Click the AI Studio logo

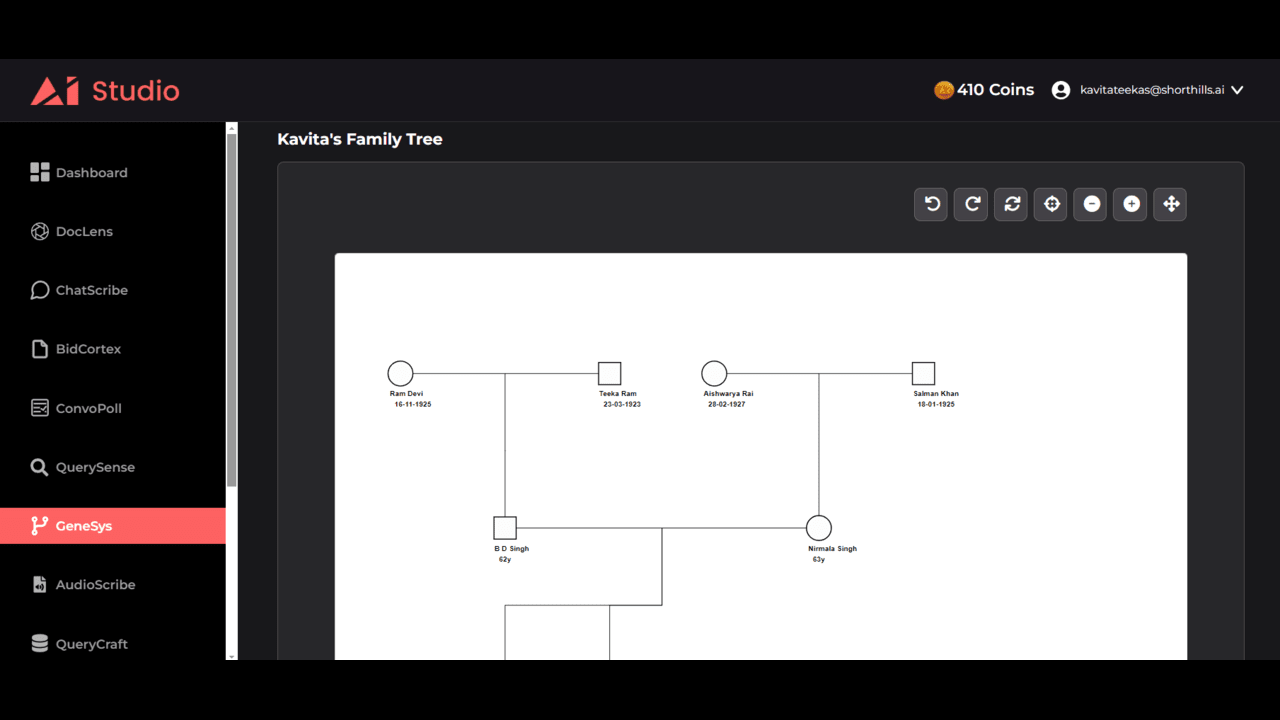105,91
